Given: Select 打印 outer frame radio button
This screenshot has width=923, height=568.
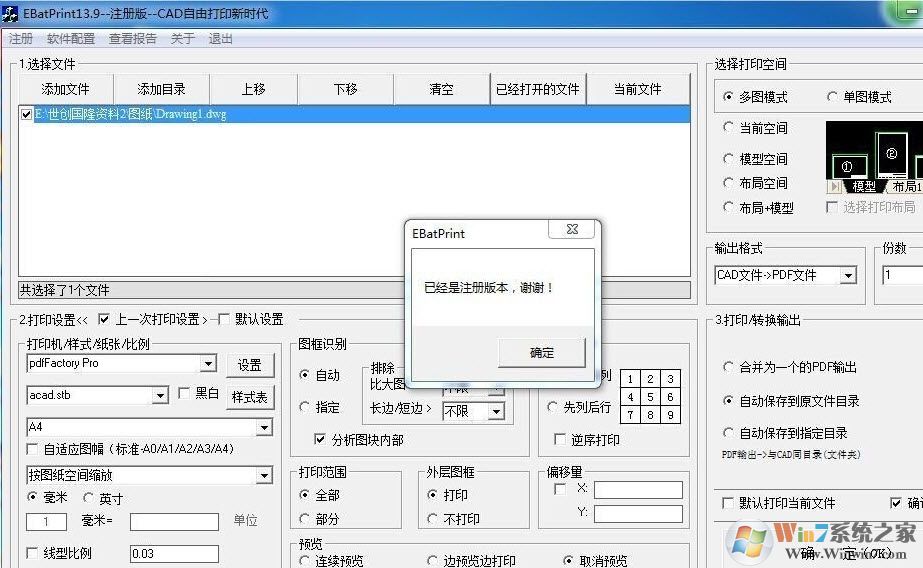Looking at the screenshot, I should click(x=432, y=495).
